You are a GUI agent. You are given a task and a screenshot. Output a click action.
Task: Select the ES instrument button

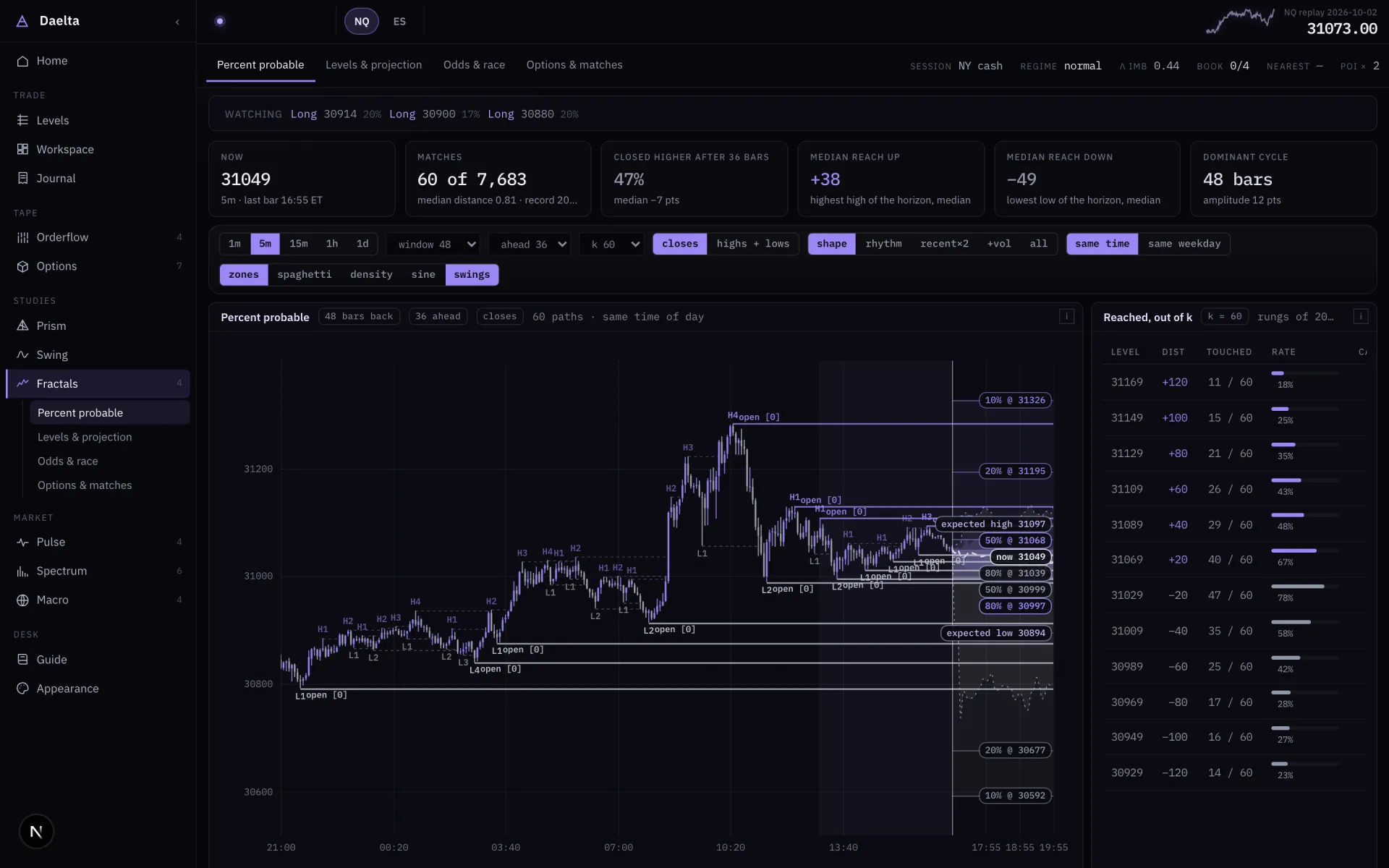[399, 22]
